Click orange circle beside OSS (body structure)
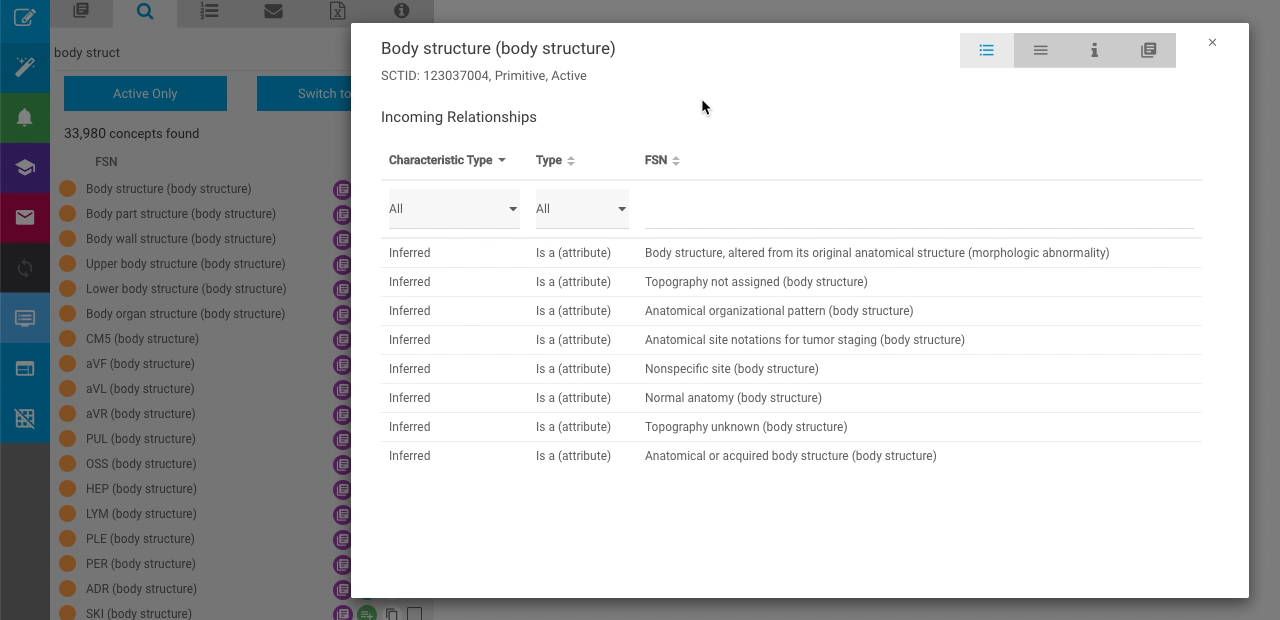 pyautogui.click(x=67, y=464)
